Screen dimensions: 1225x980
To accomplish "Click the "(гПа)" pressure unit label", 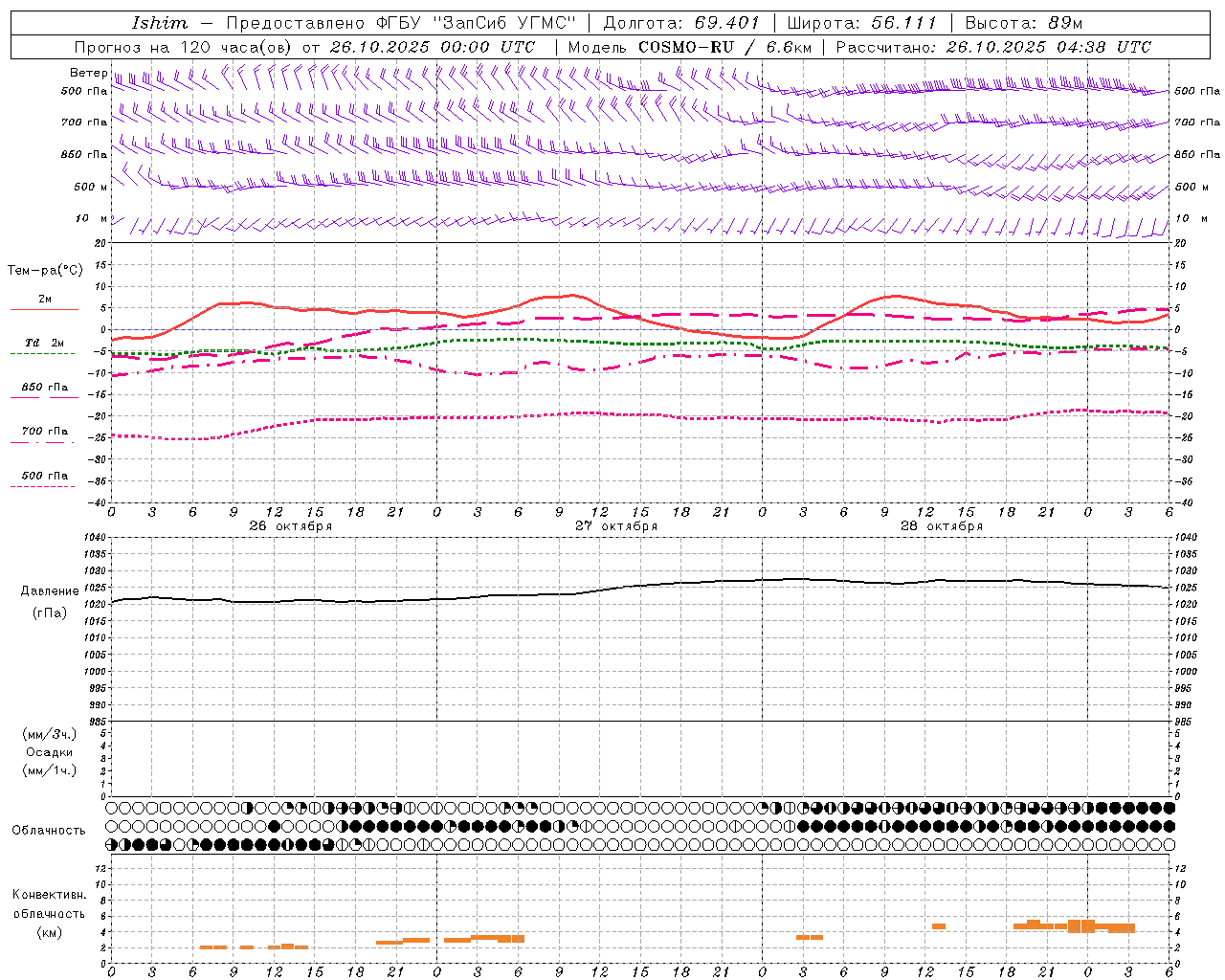I will pyautogui.click(x=50, y=612).
